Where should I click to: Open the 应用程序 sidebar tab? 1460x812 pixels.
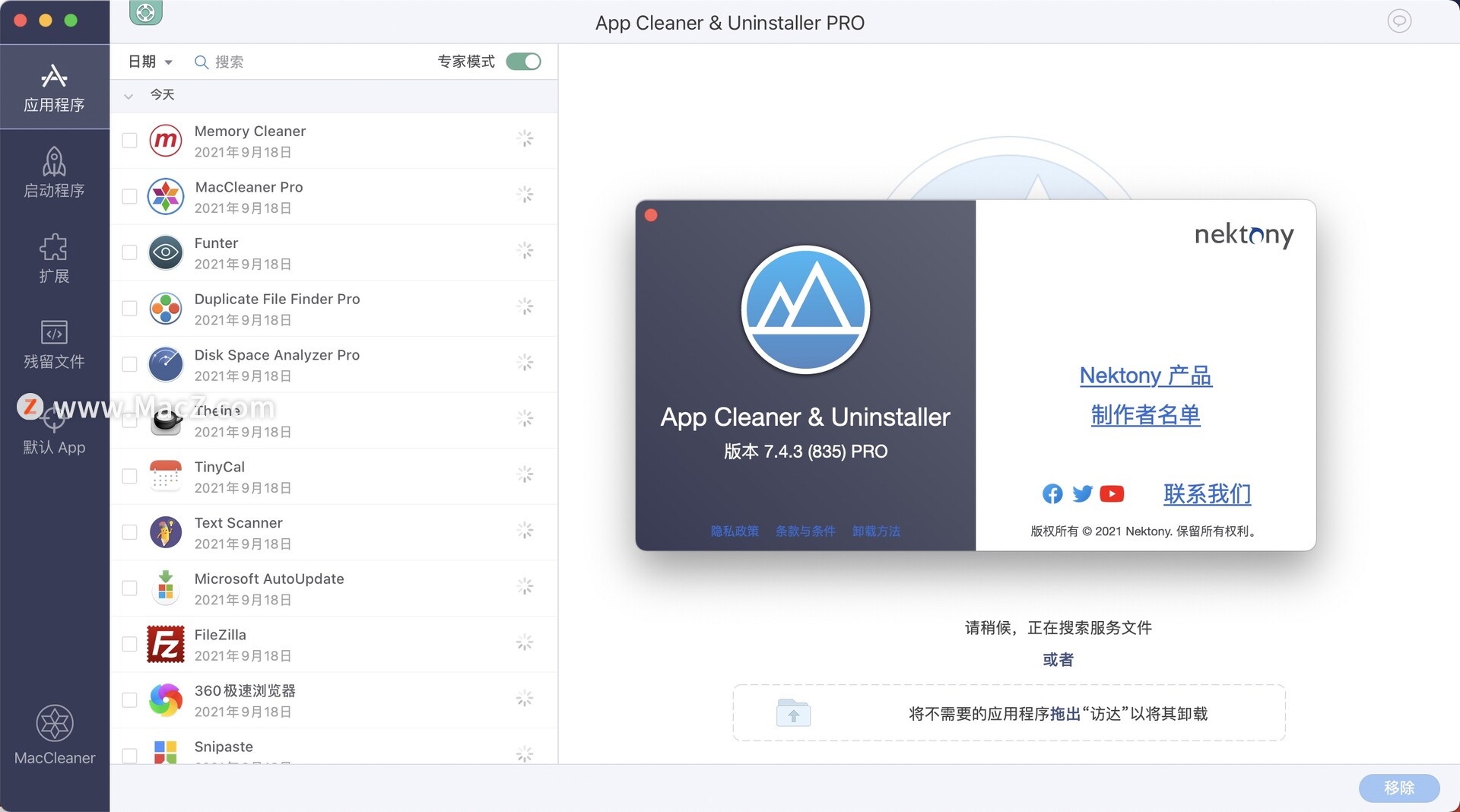[54, 87]
